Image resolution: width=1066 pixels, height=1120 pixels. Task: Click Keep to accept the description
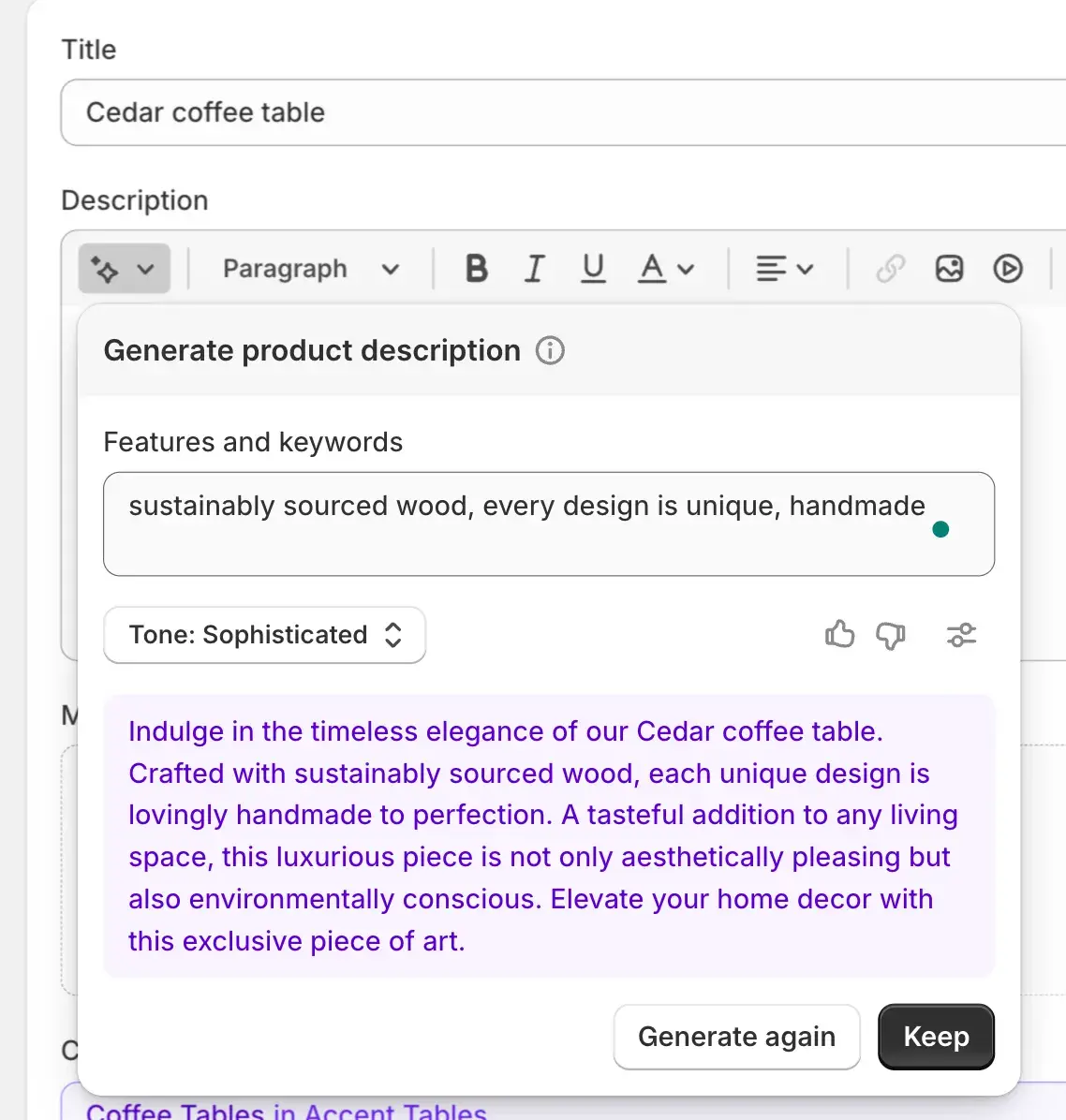(936, 1037)
